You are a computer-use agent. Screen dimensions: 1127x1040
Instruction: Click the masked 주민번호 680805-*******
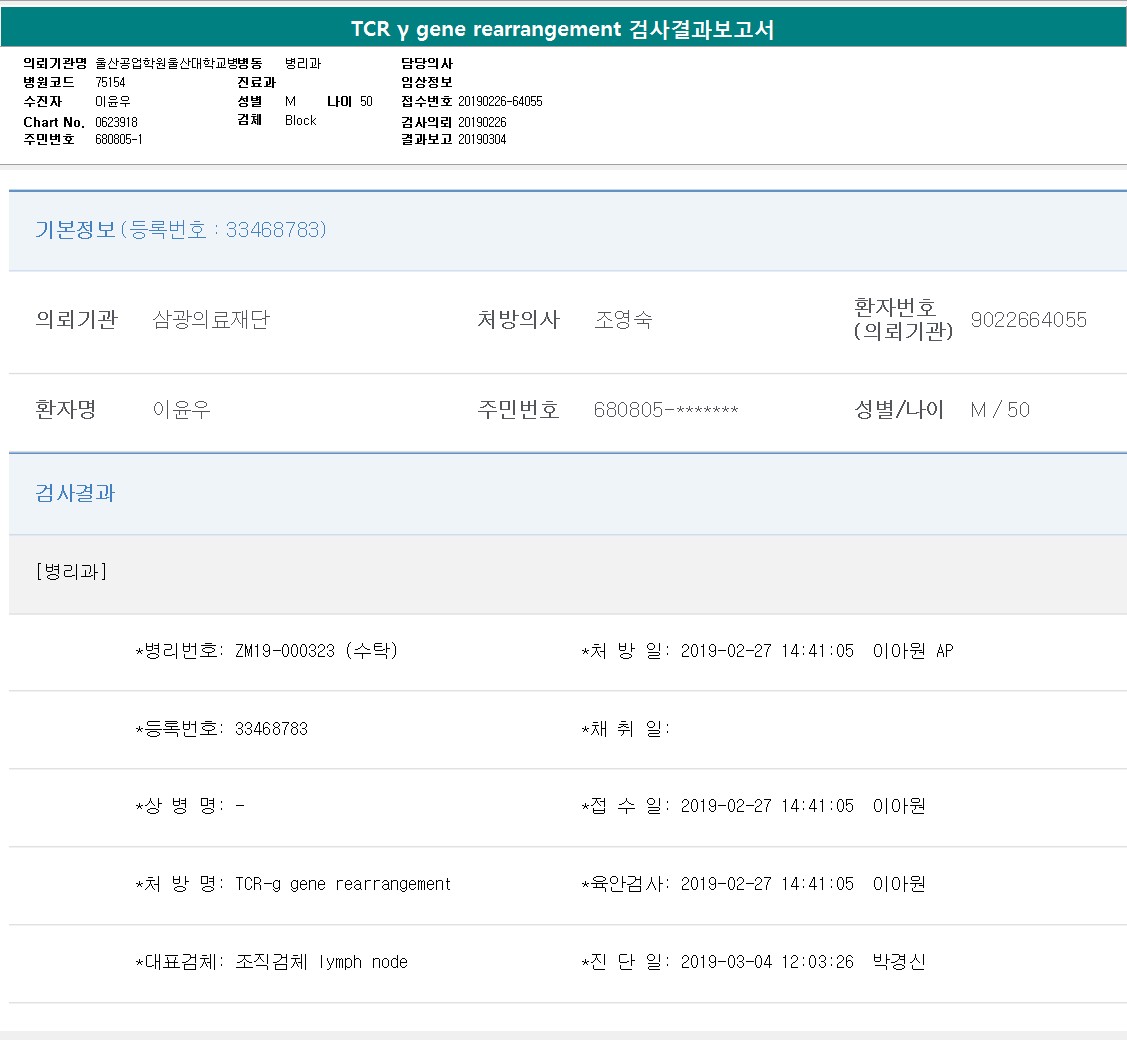tap(665, 410)
